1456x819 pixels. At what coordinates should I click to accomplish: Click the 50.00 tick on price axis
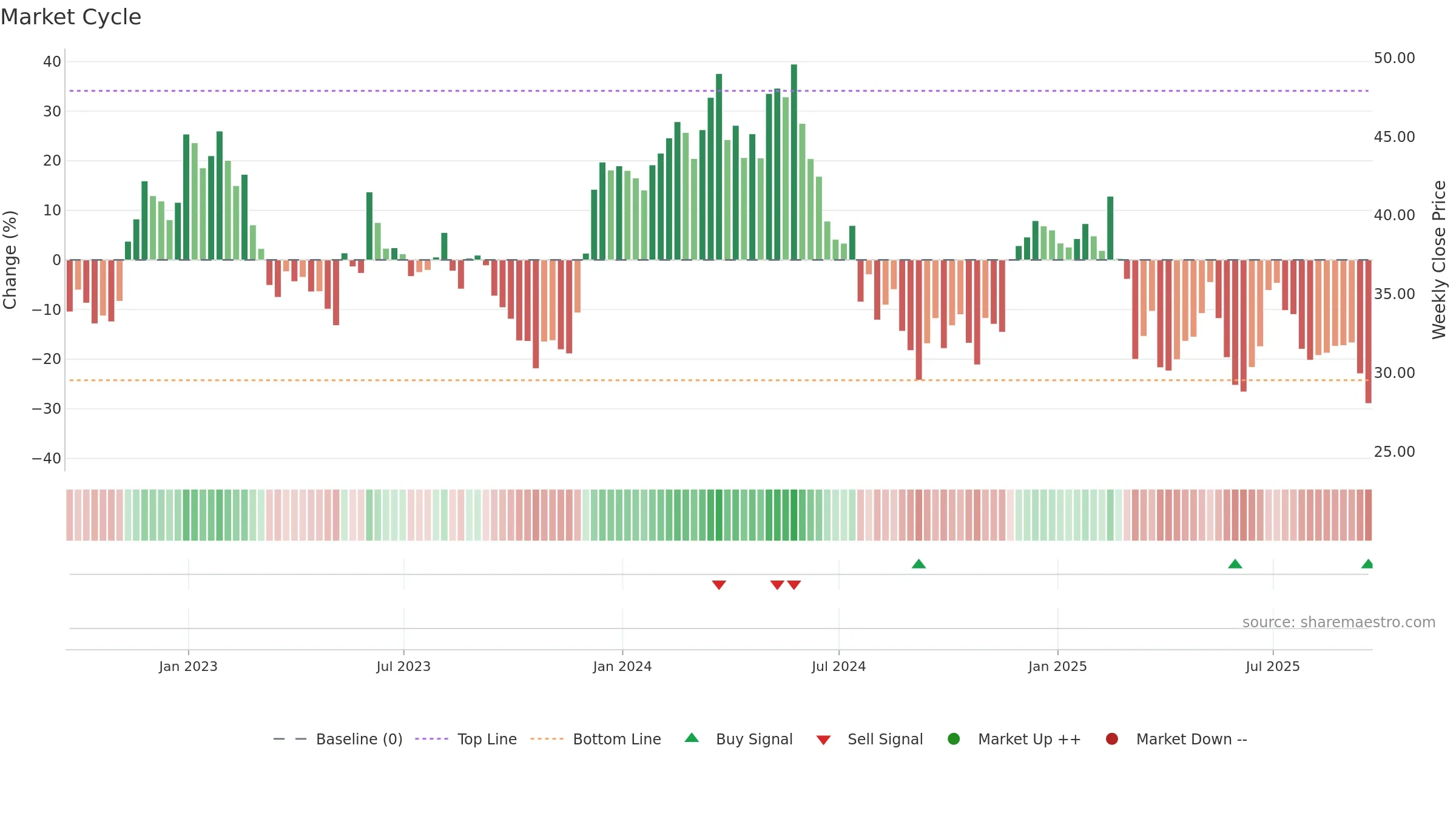(1394, 58)
